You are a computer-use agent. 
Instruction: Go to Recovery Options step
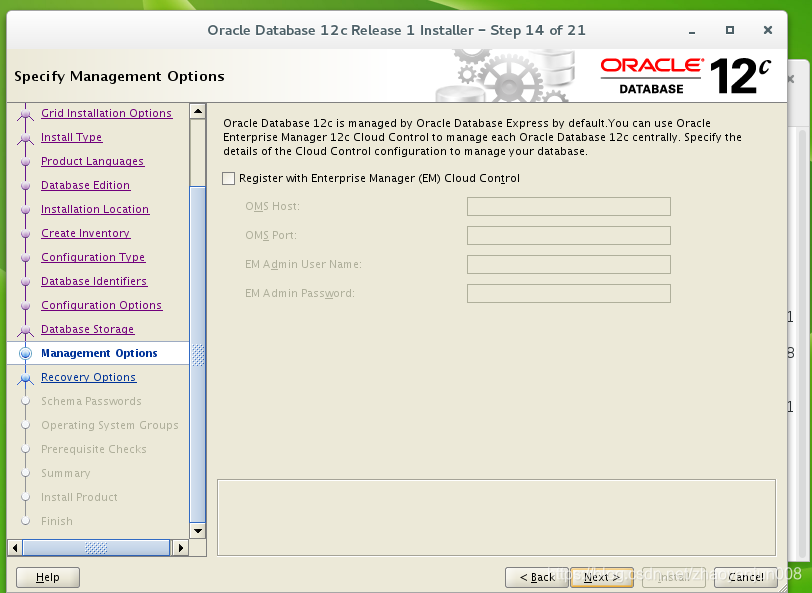tap(88, 377)
